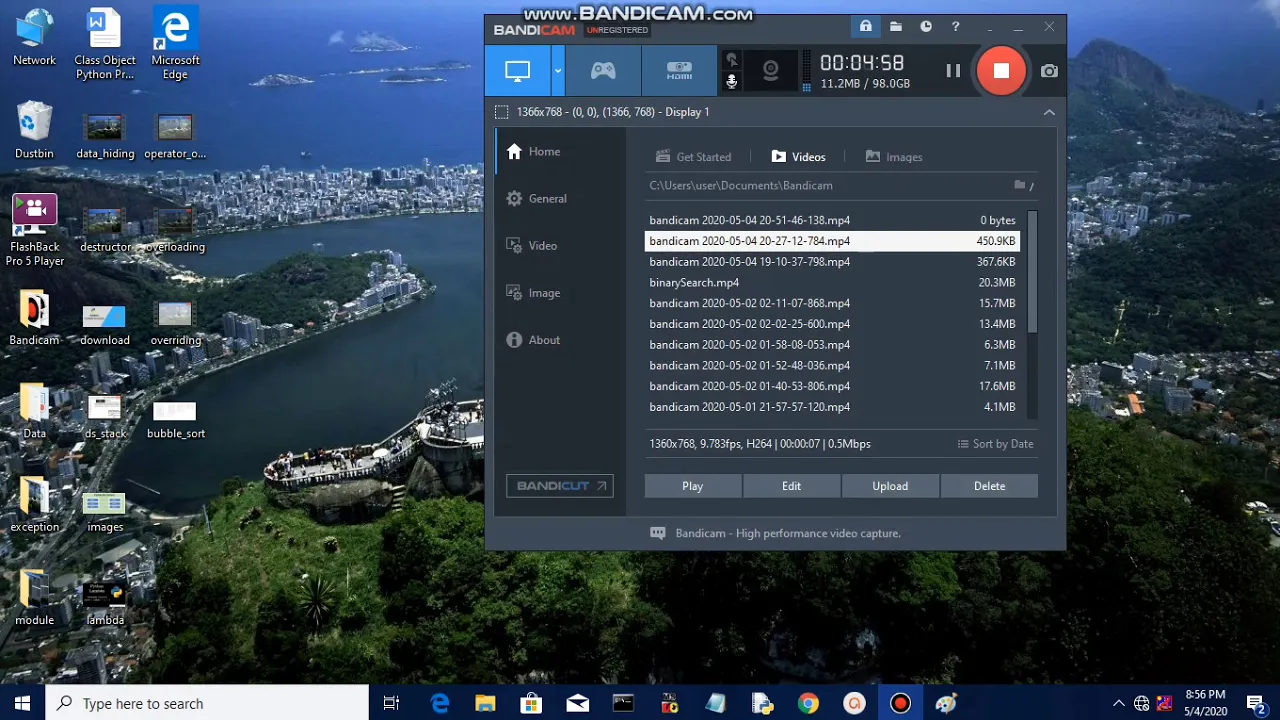Open Microsoft Store from taskbar
The height and width of the screenshot is (720, 1280).
pos(532,704)
